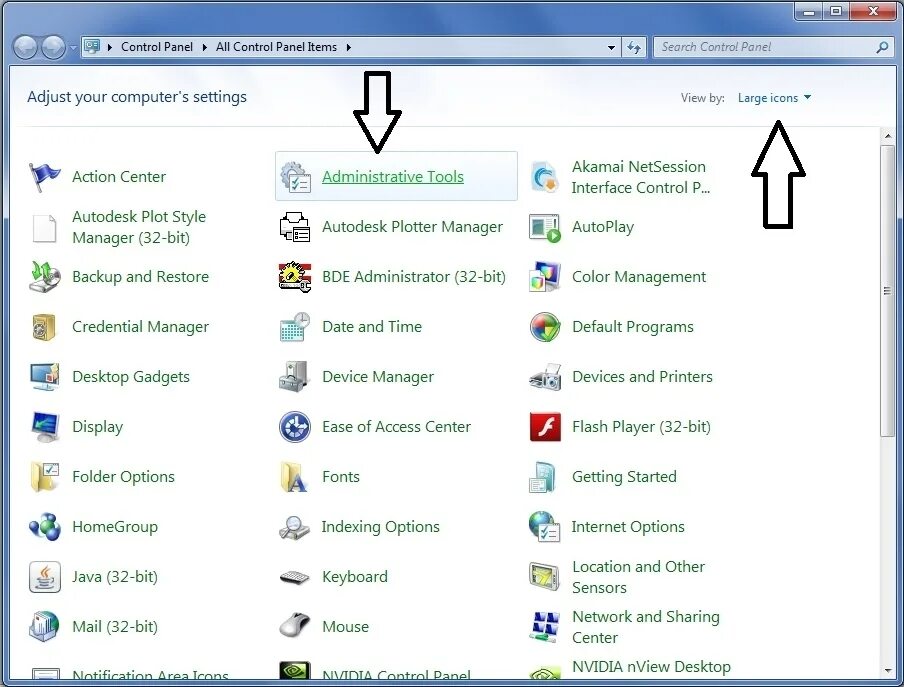Screen dimensions: 904x687
Task: Open the Folder Options icon
Action: coord(44,477)
